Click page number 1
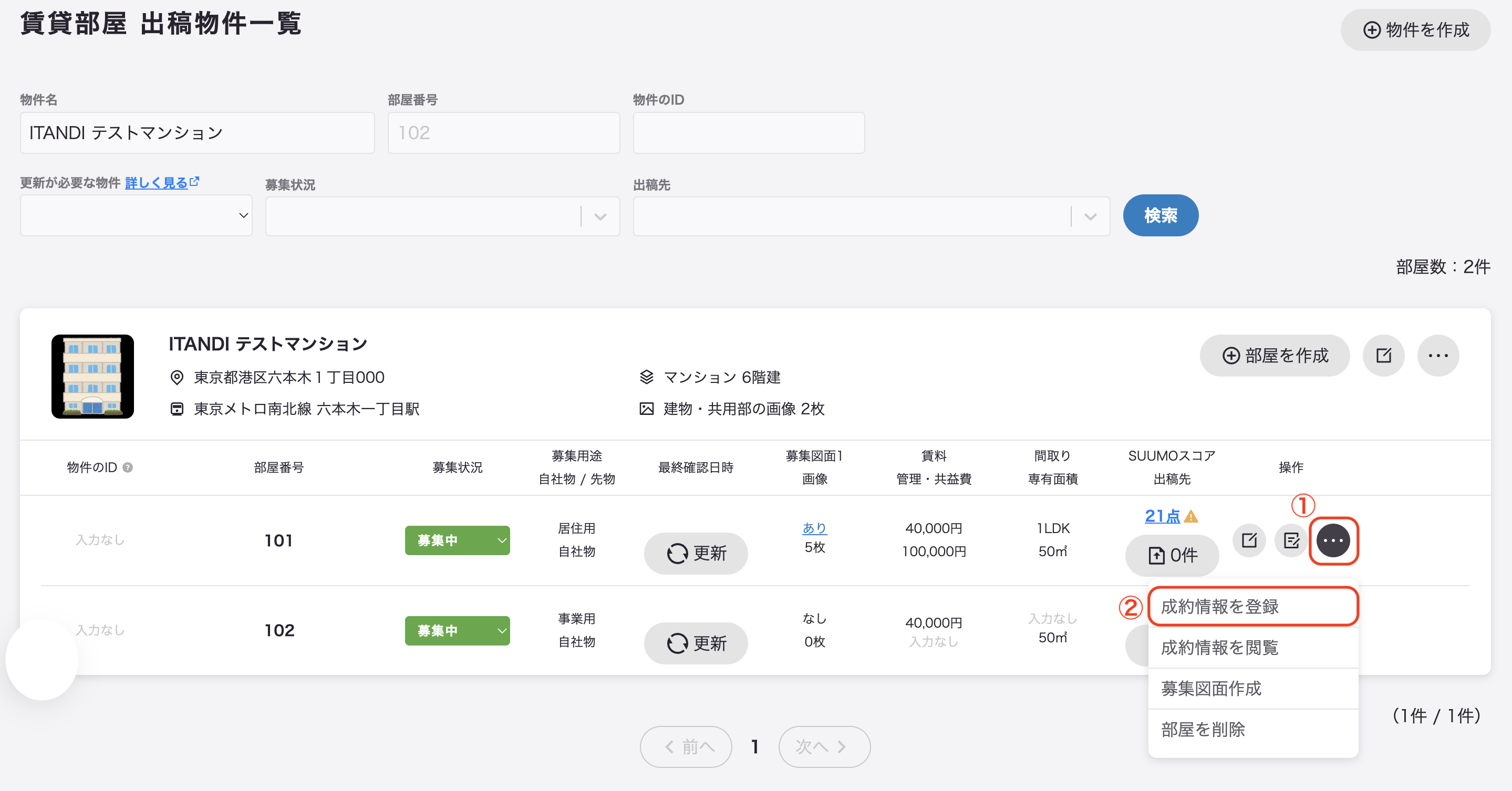Viewport: 1512px width, 791px height. coord(755,747)
